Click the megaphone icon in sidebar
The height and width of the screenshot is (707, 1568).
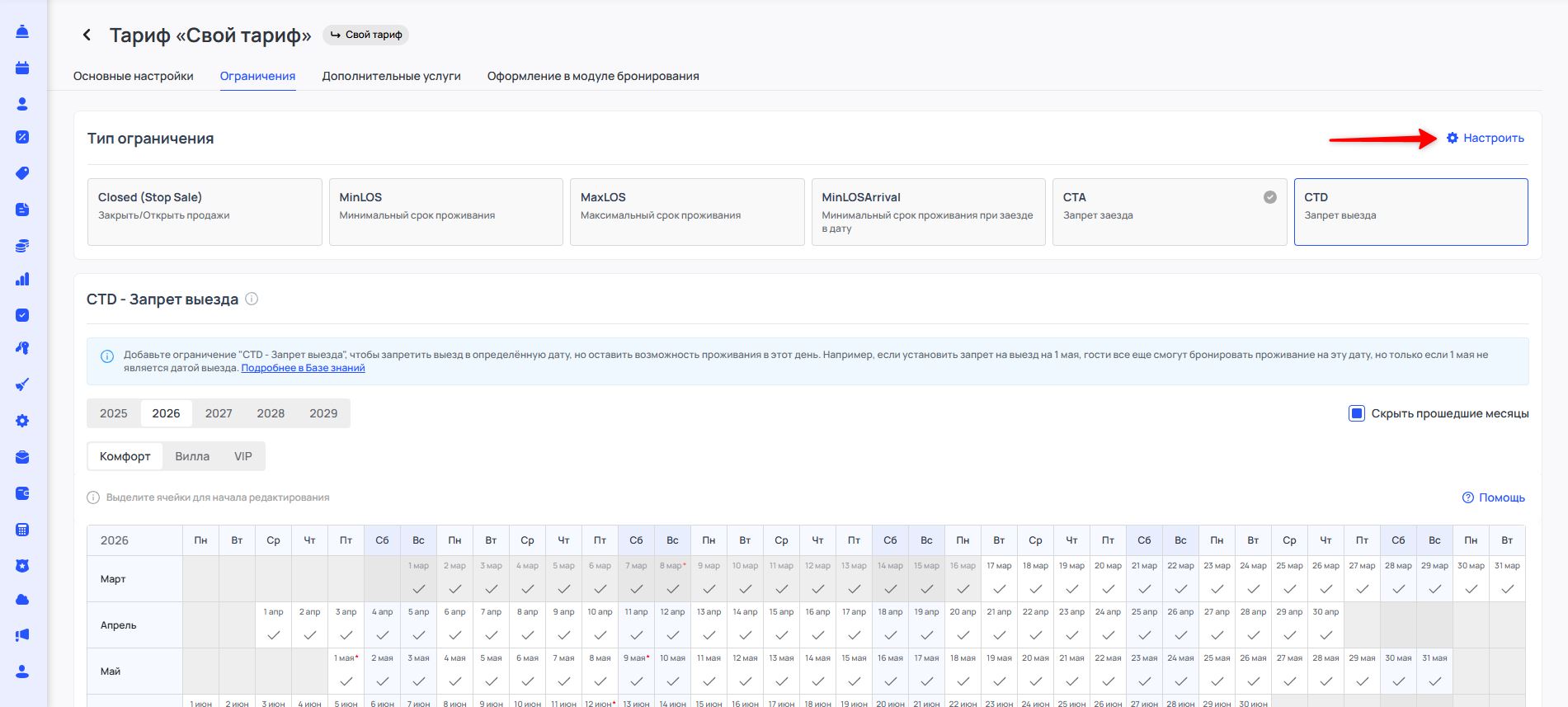click(x=22, y=635)
